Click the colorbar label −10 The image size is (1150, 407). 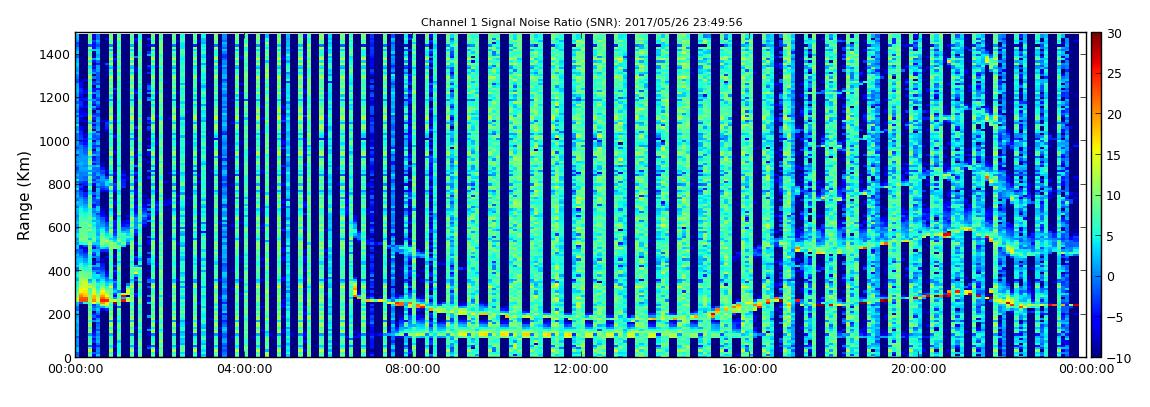(x=1117, y=358)
